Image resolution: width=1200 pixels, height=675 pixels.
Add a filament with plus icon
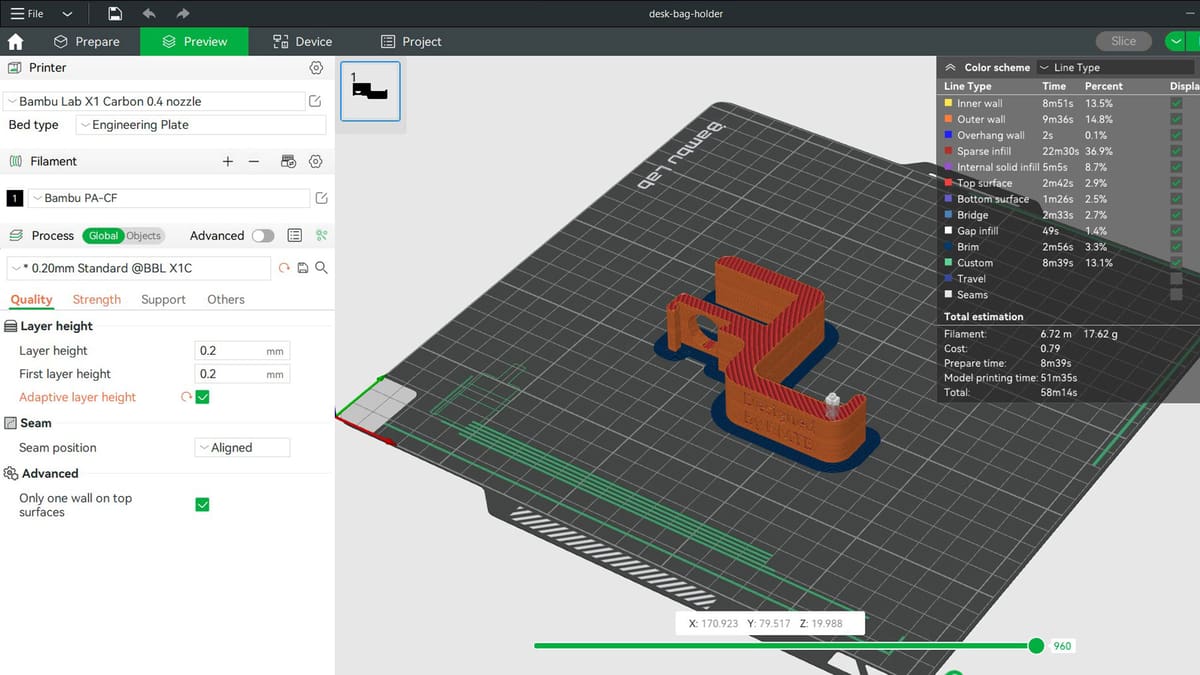(228, 161)
